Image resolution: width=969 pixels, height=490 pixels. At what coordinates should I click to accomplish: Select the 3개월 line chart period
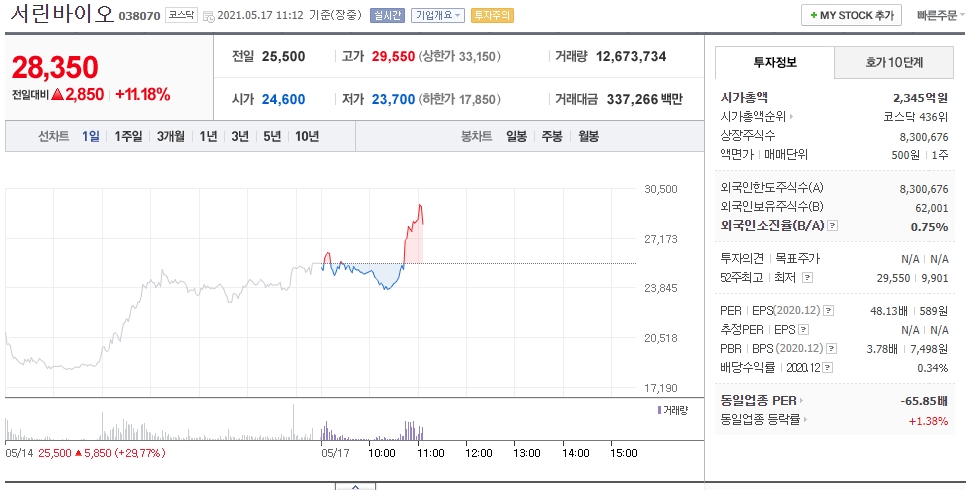pos(171,137)
